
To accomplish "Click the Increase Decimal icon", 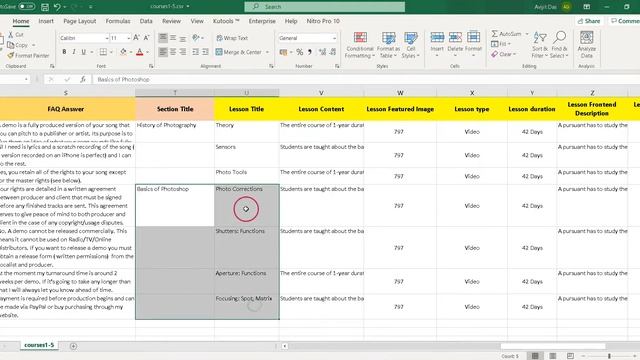I will click(x=322, y=52).
